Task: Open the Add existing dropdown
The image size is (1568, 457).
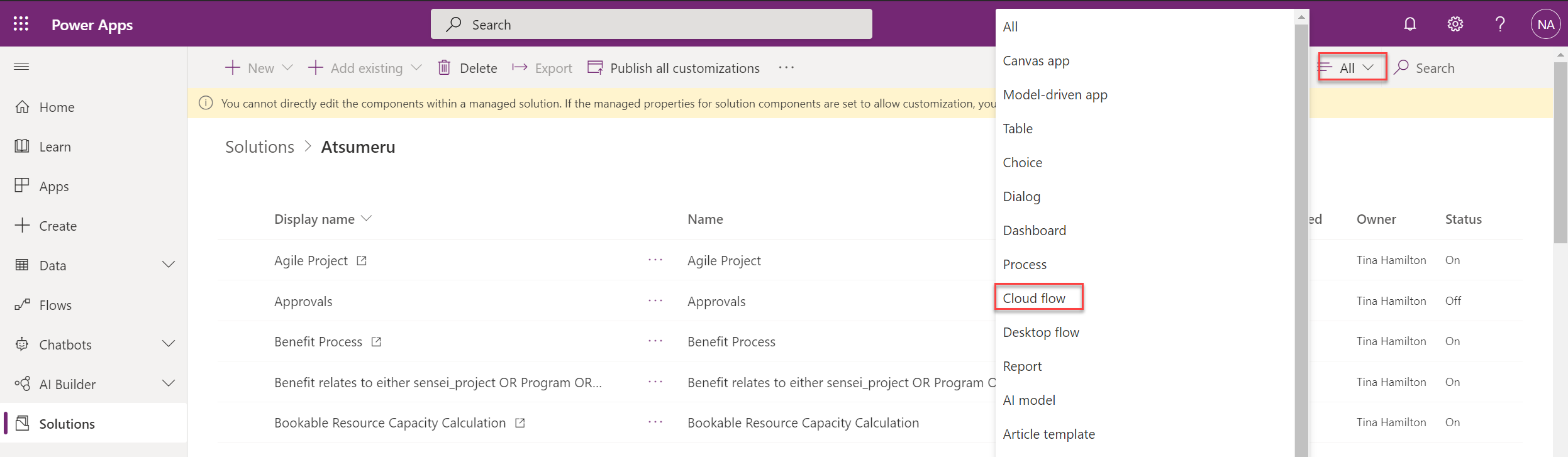Action: click(x=365, y=68)
